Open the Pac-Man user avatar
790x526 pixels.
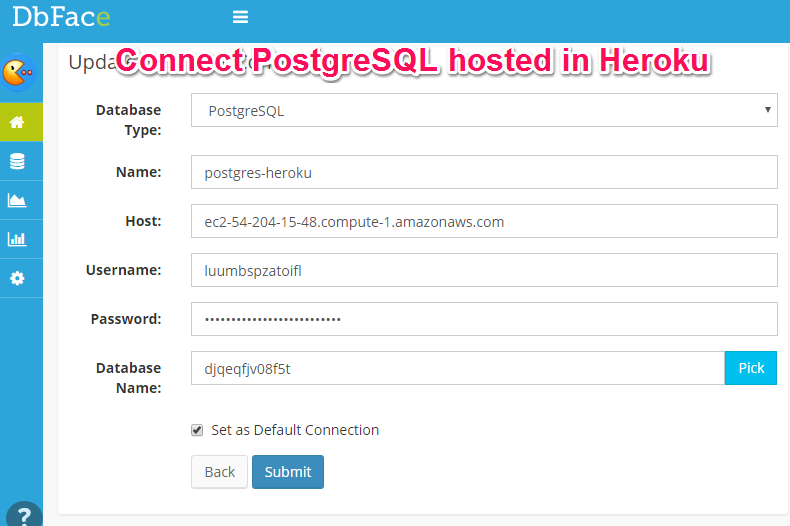point(19,73)
